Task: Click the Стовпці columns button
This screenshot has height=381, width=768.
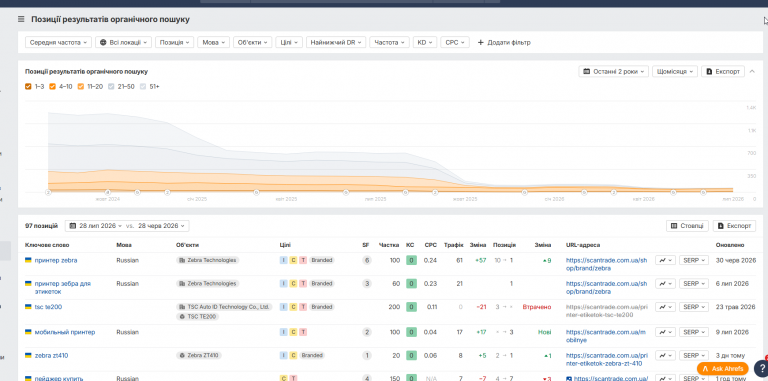Action: 687,226
